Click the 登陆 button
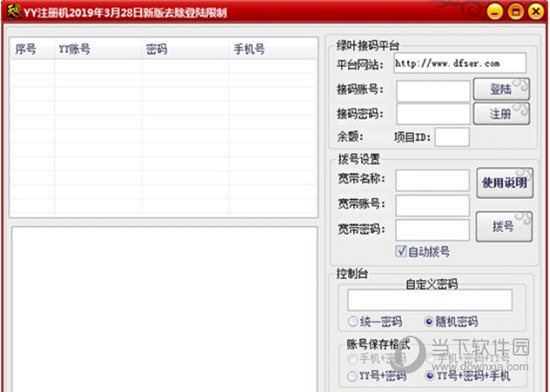 coord(501,89)
